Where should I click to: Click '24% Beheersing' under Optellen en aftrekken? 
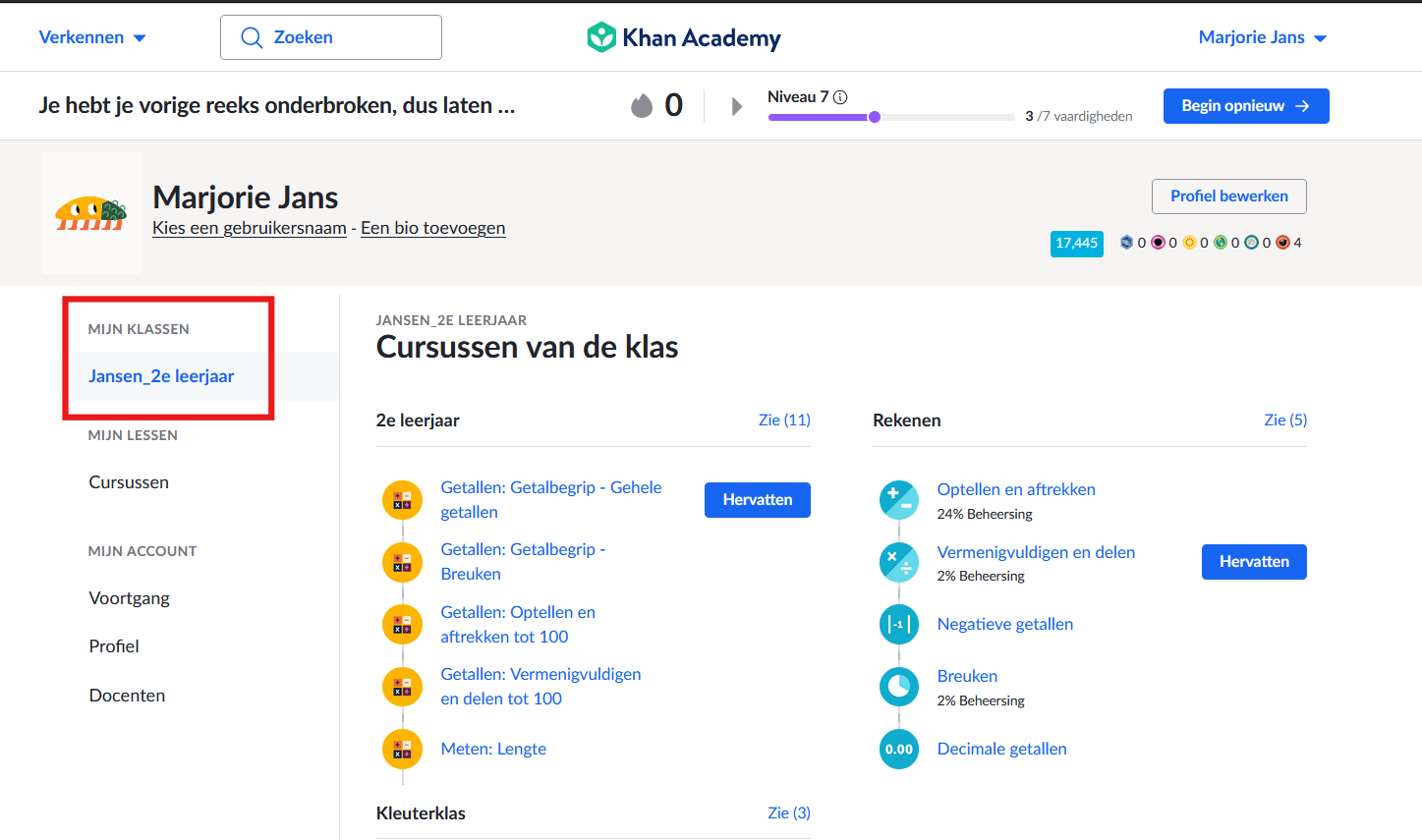[985, 514]
